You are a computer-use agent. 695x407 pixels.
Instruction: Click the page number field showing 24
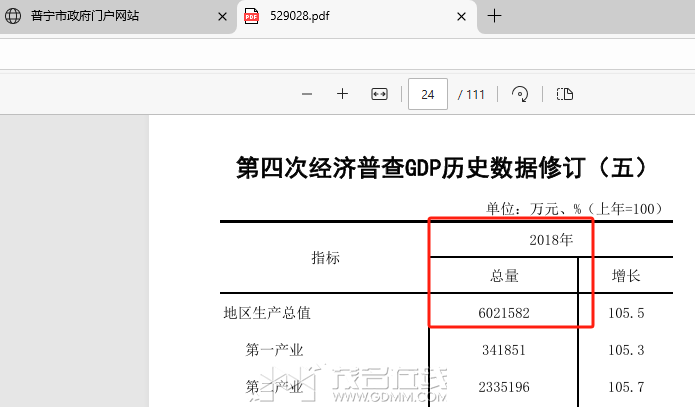(x=428, y=94)
